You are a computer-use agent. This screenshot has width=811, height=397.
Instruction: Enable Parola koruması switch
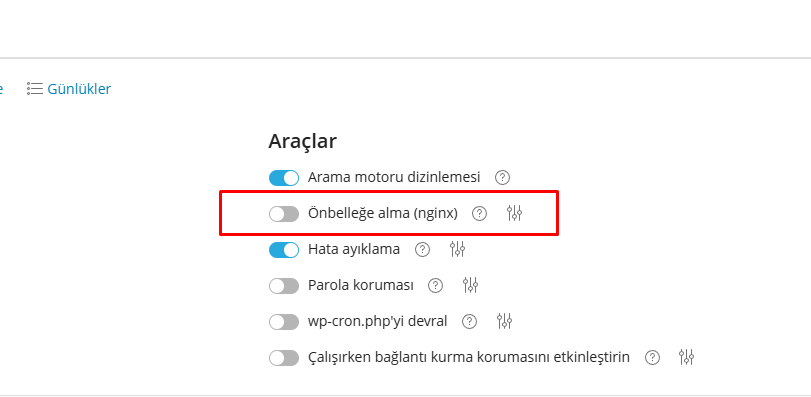[x=284, y=285]
